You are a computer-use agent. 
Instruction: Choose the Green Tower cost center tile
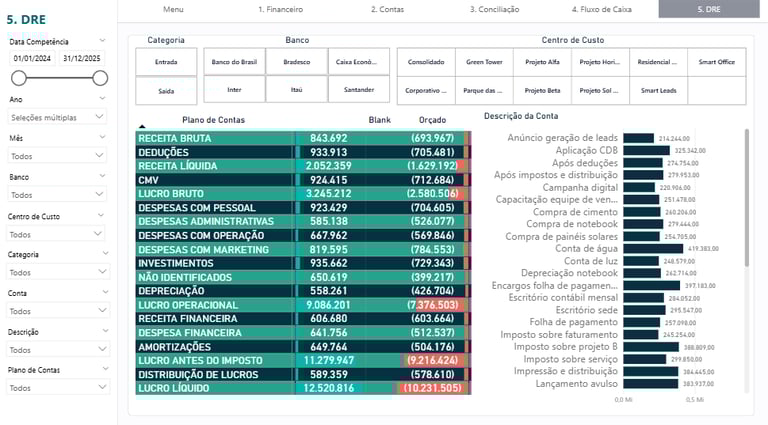(x=483, y=61)
